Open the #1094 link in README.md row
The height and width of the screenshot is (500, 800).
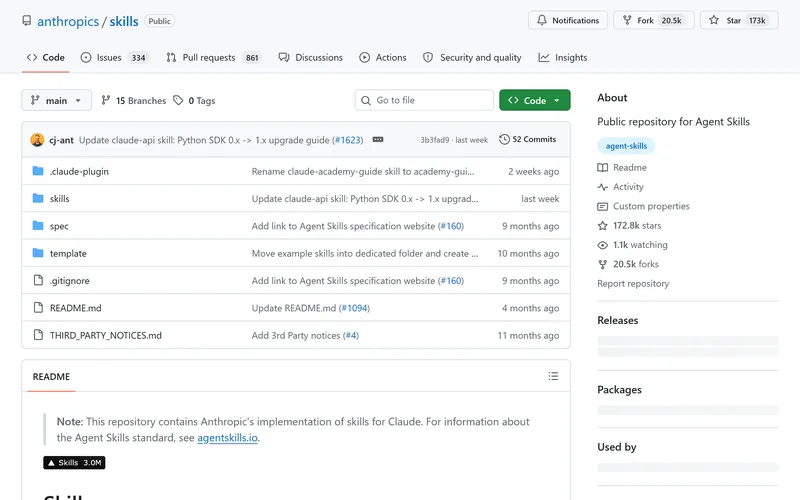[355, 308]
